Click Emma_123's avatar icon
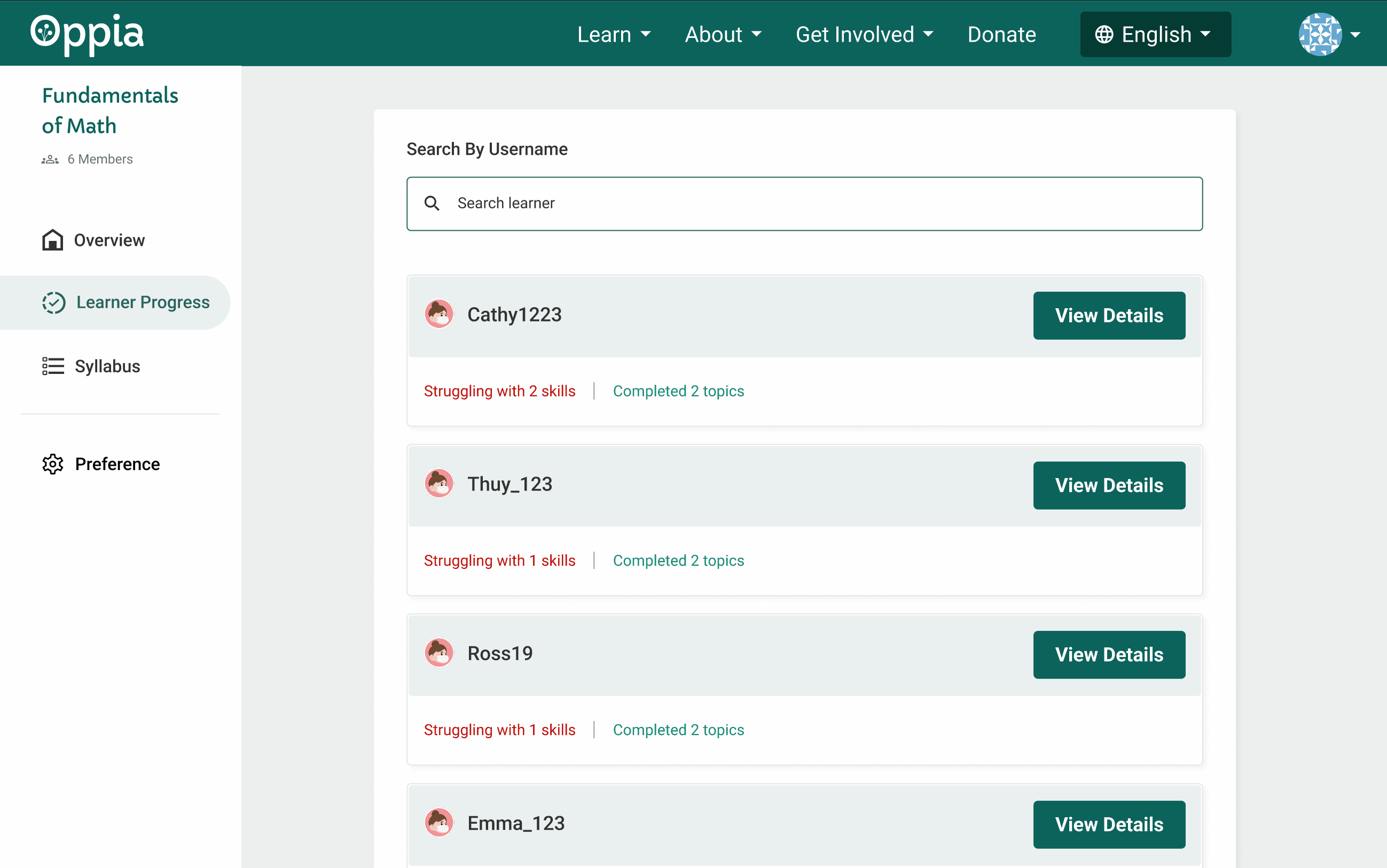The image size is (1387, 868). [439, 823]
